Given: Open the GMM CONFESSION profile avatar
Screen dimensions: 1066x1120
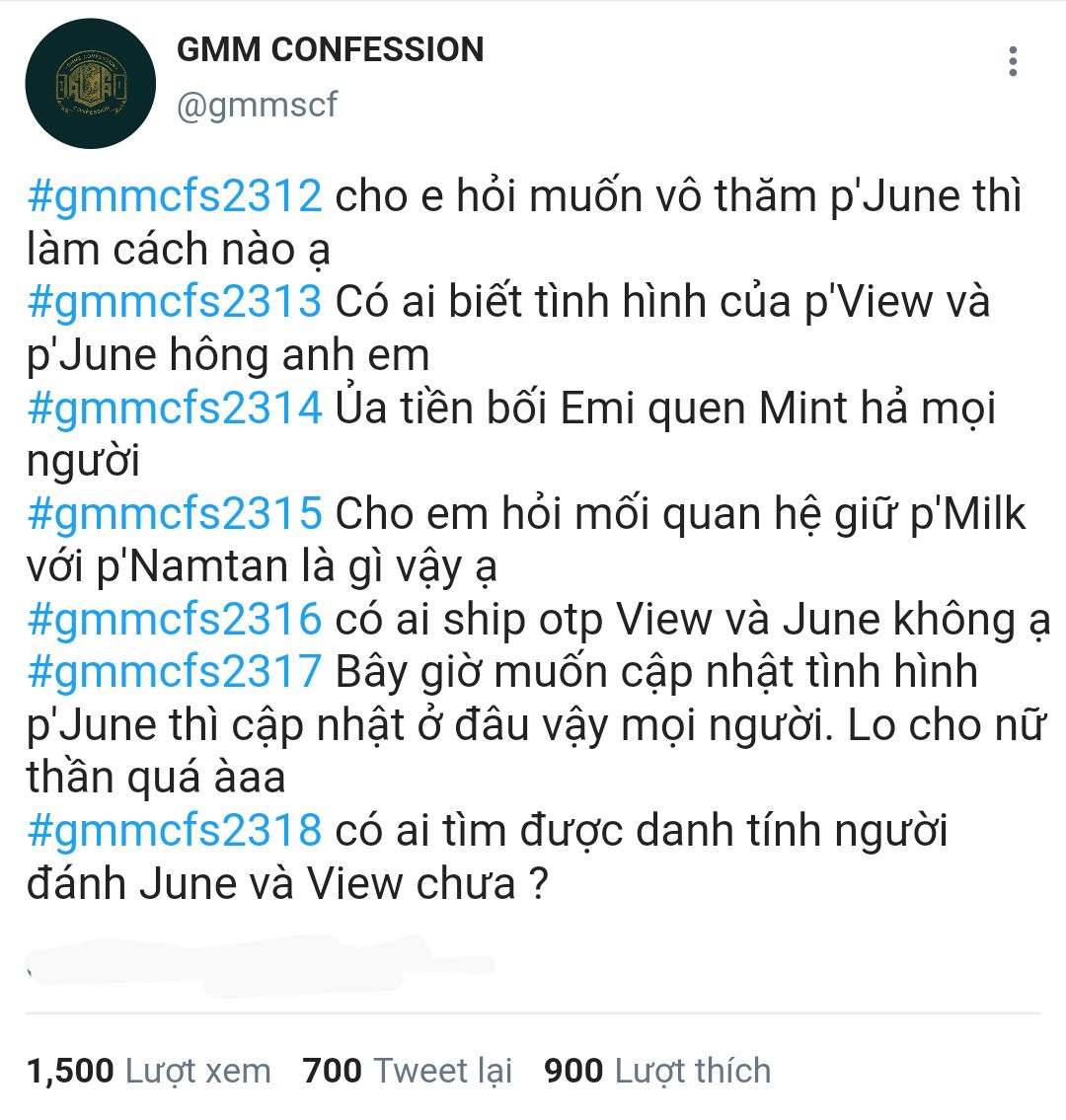Looking at the screenshot, I should point(90,83).
